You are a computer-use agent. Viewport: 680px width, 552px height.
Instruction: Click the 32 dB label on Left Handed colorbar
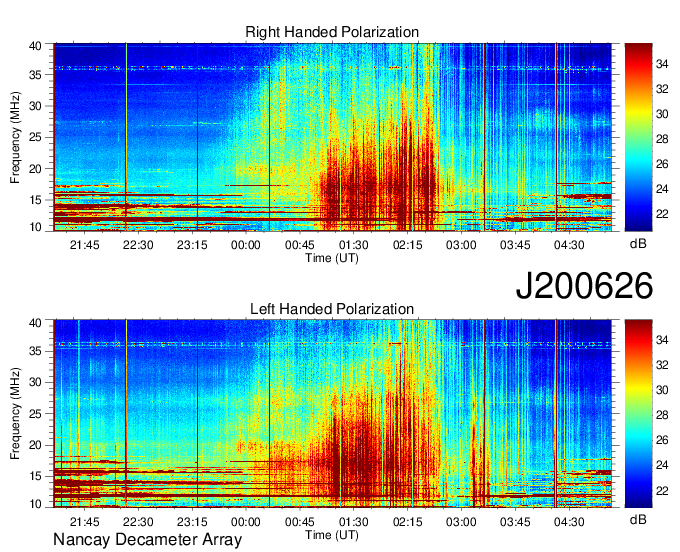tap(662, 365)
